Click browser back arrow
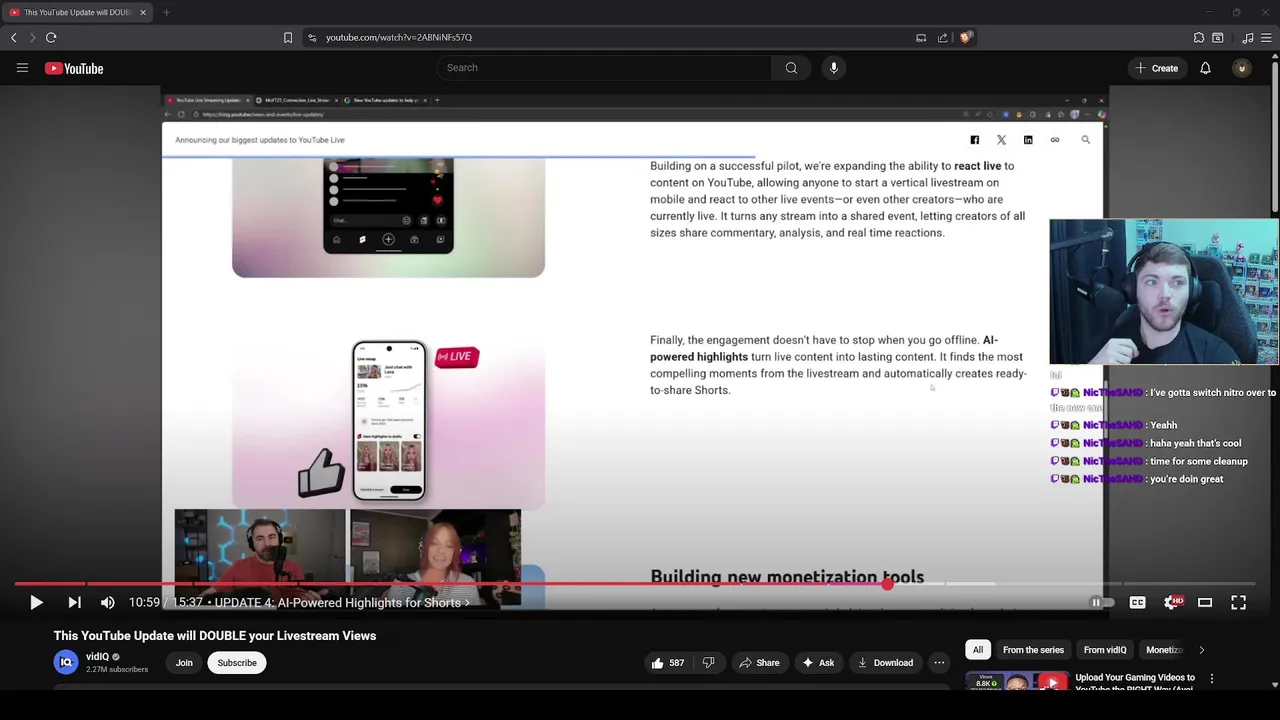 [x=14, y=37]
